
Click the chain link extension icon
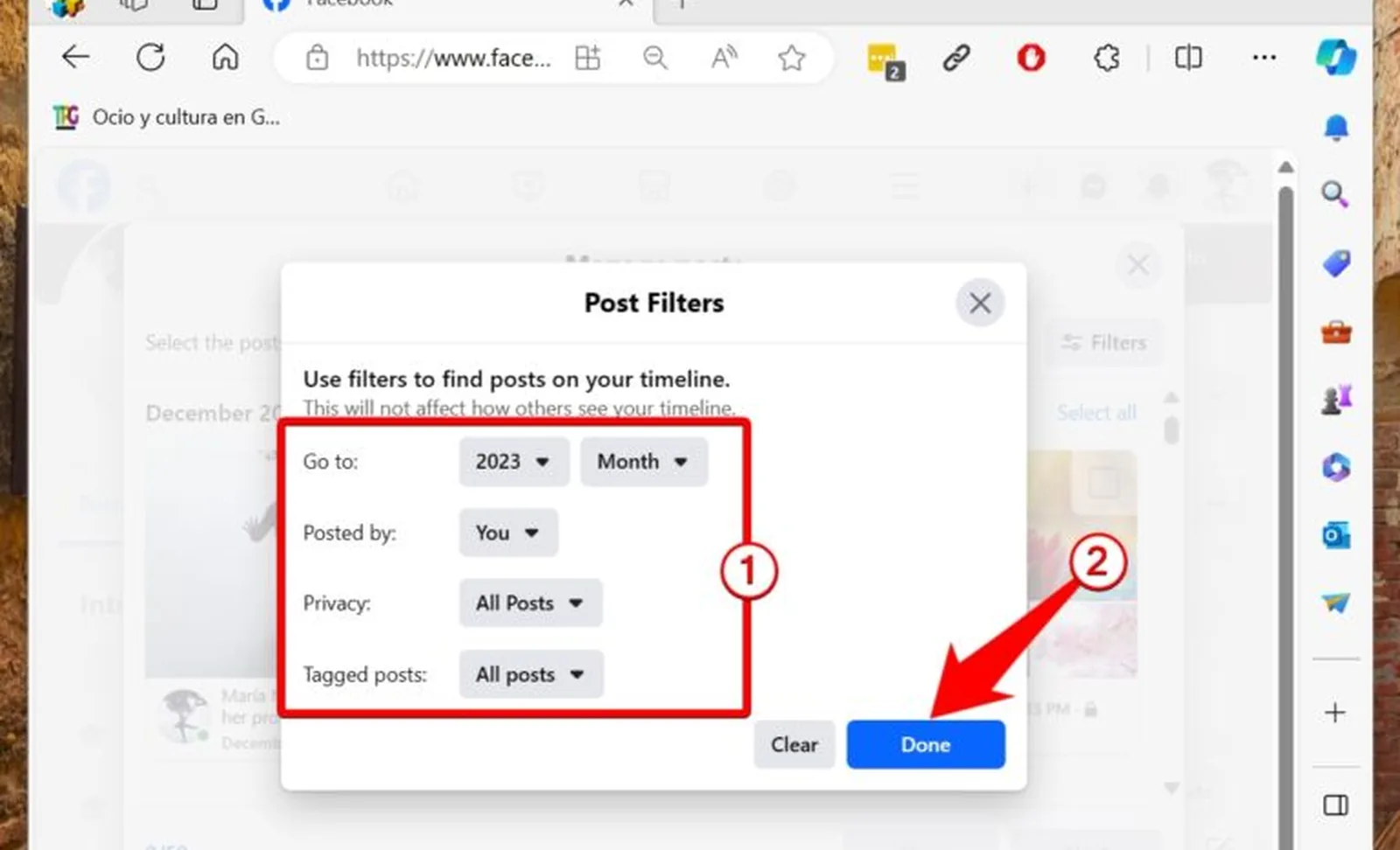[956, 59]
